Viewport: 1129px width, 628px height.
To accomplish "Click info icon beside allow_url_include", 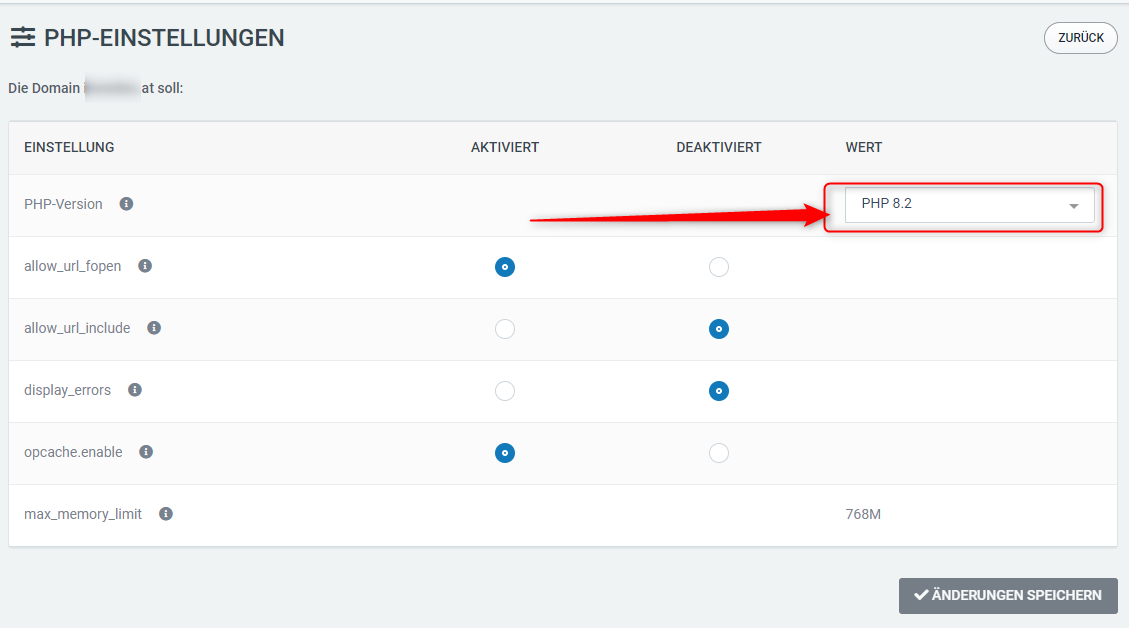I will point(154,328).
